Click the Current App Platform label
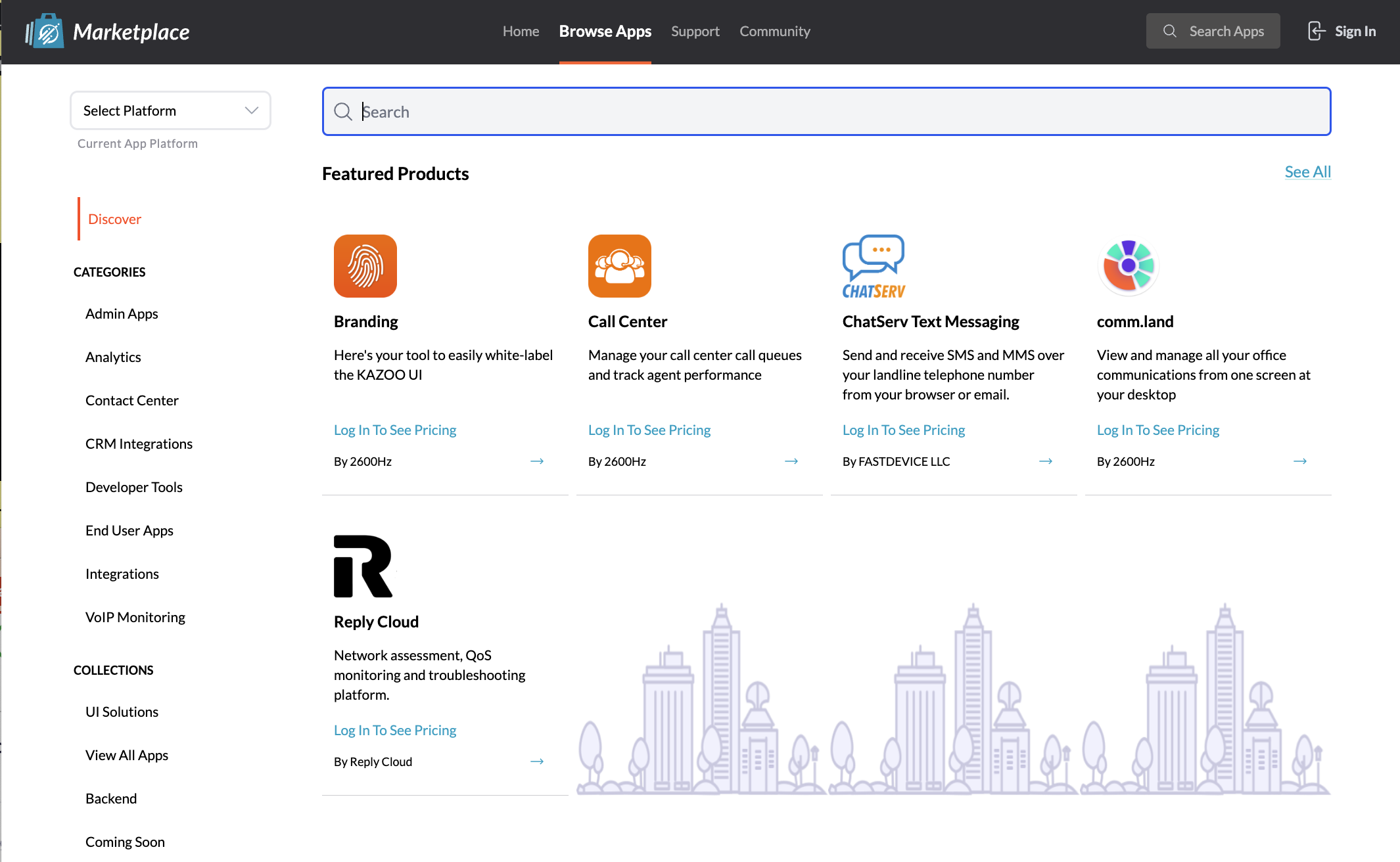This screenshot has height=862, width=1400. 137,143
